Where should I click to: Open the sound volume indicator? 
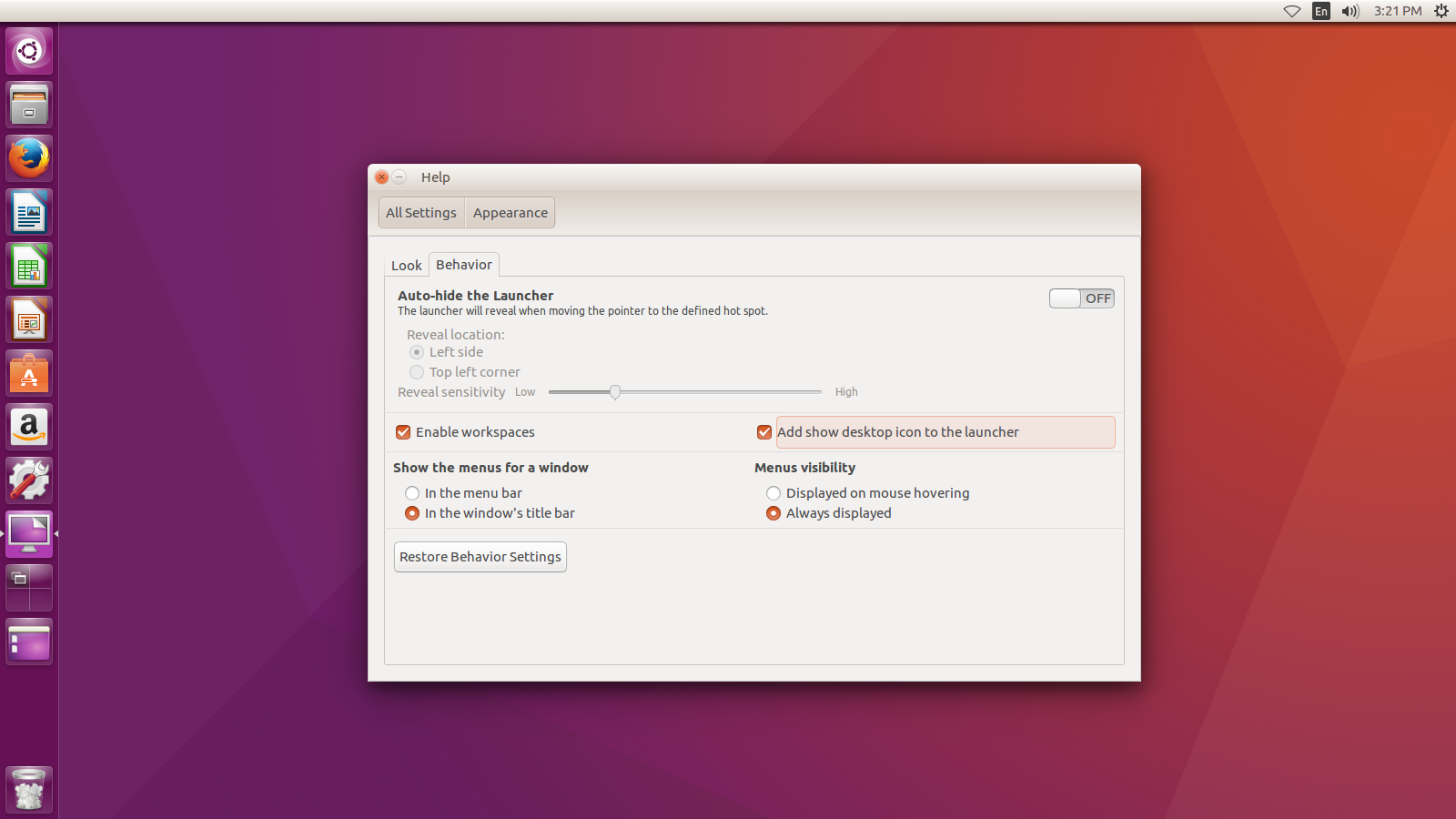[1350, 11]
